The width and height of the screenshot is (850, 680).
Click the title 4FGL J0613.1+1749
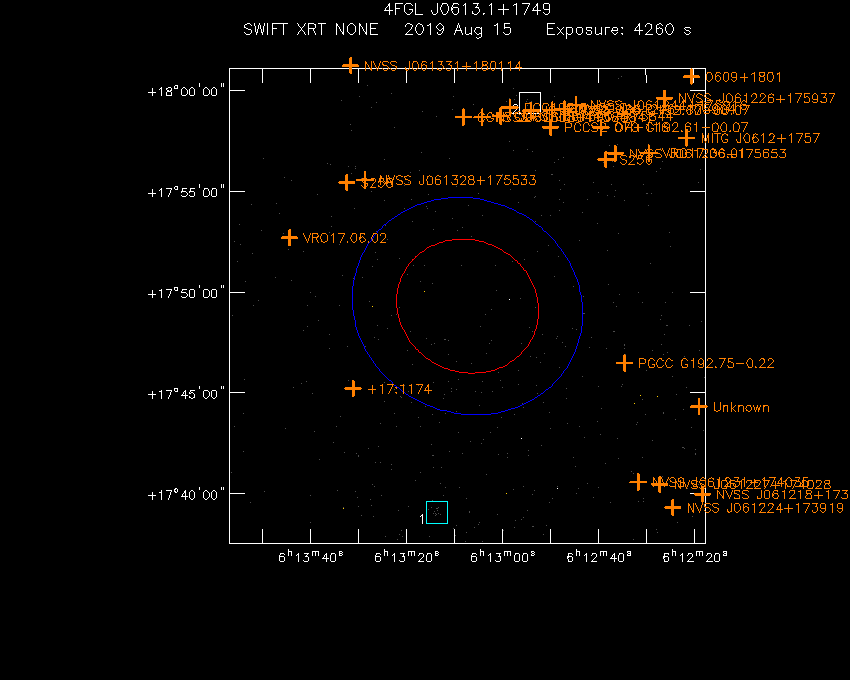click(x=467, y=9)
